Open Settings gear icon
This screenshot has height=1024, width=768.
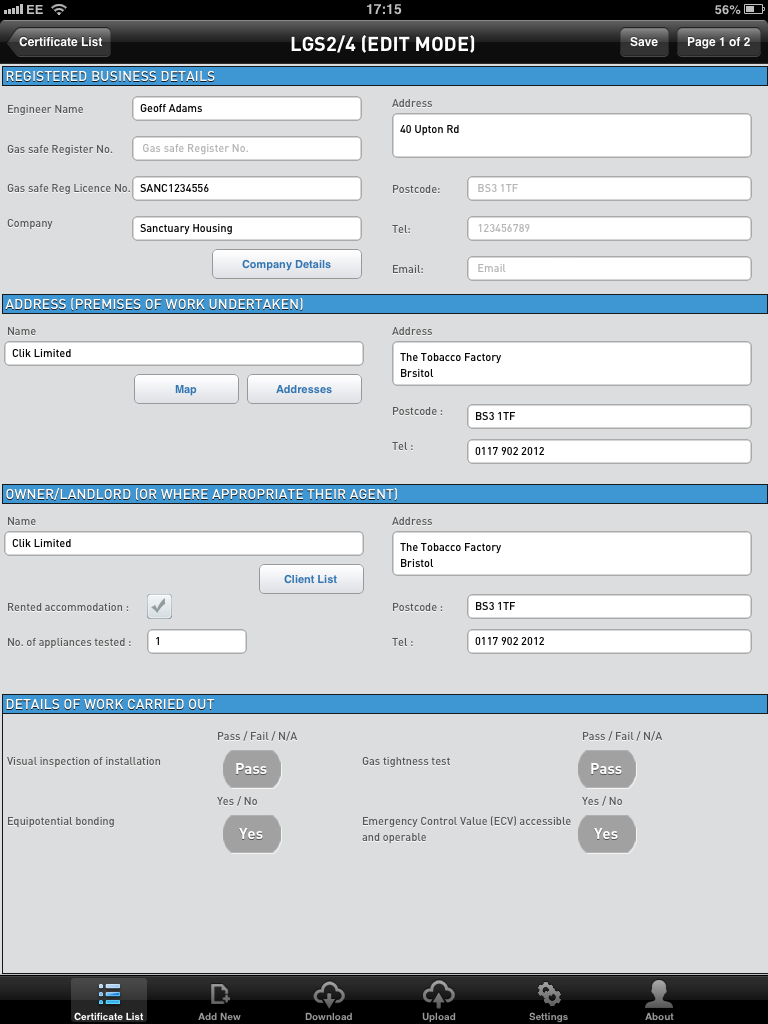tap(548, 994)
